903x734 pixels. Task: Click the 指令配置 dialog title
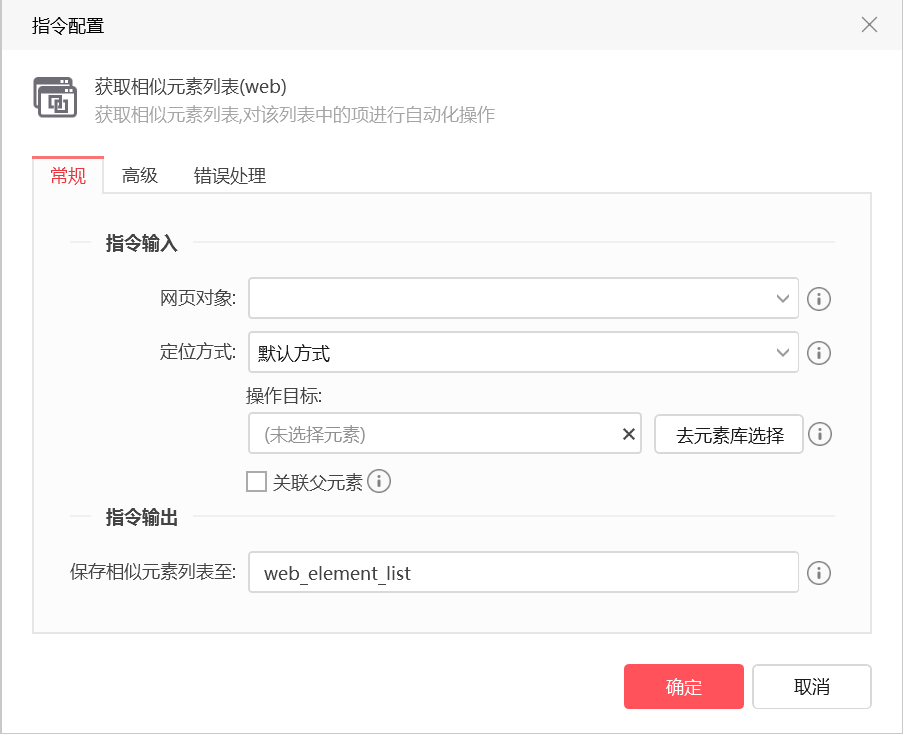[x=68, y=26]
